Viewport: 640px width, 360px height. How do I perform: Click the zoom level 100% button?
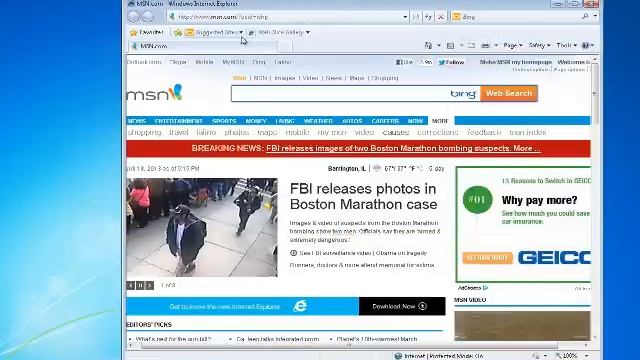click(x=567, y=356)
